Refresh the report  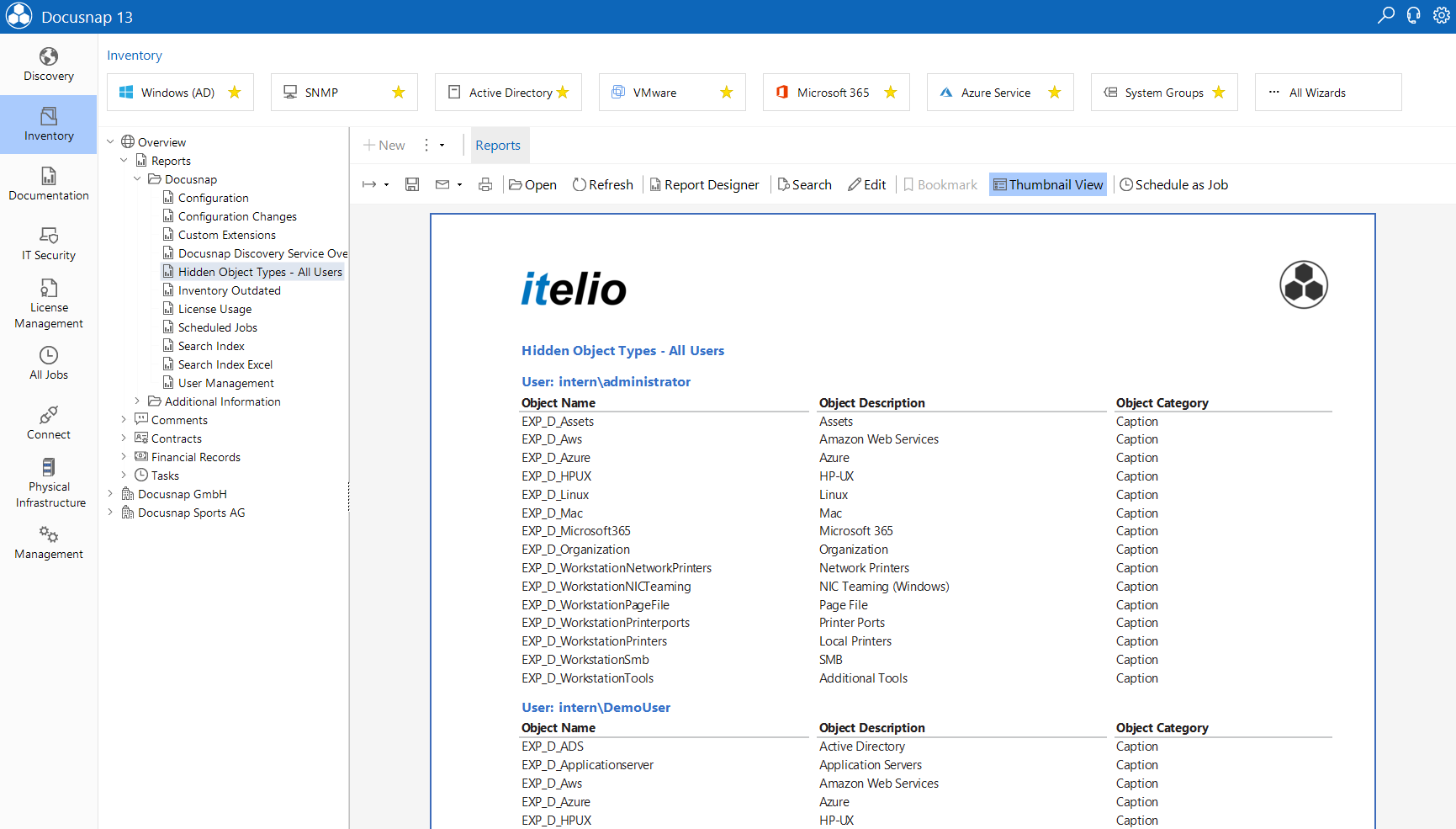(602, 184)
